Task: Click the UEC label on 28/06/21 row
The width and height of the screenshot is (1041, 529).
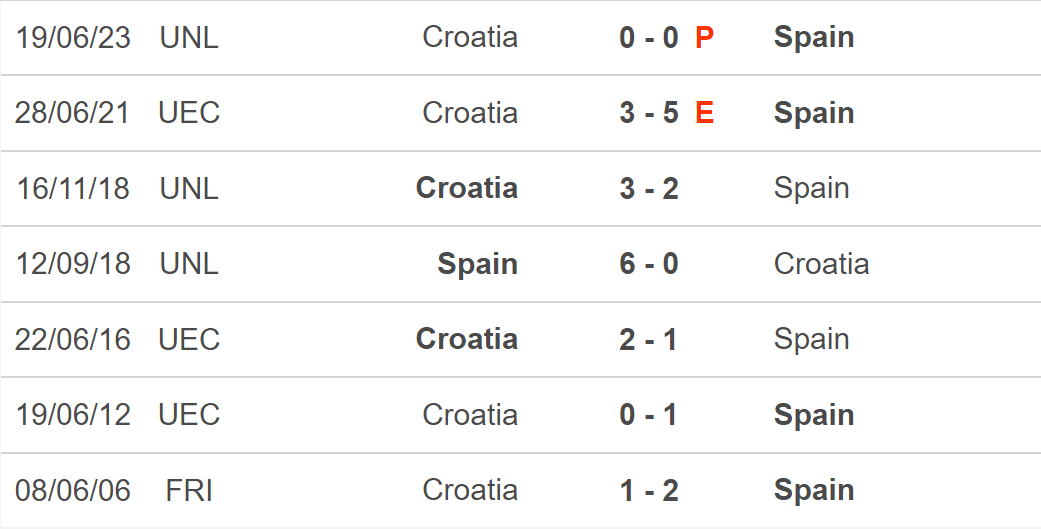Action: tap(189, 113)
